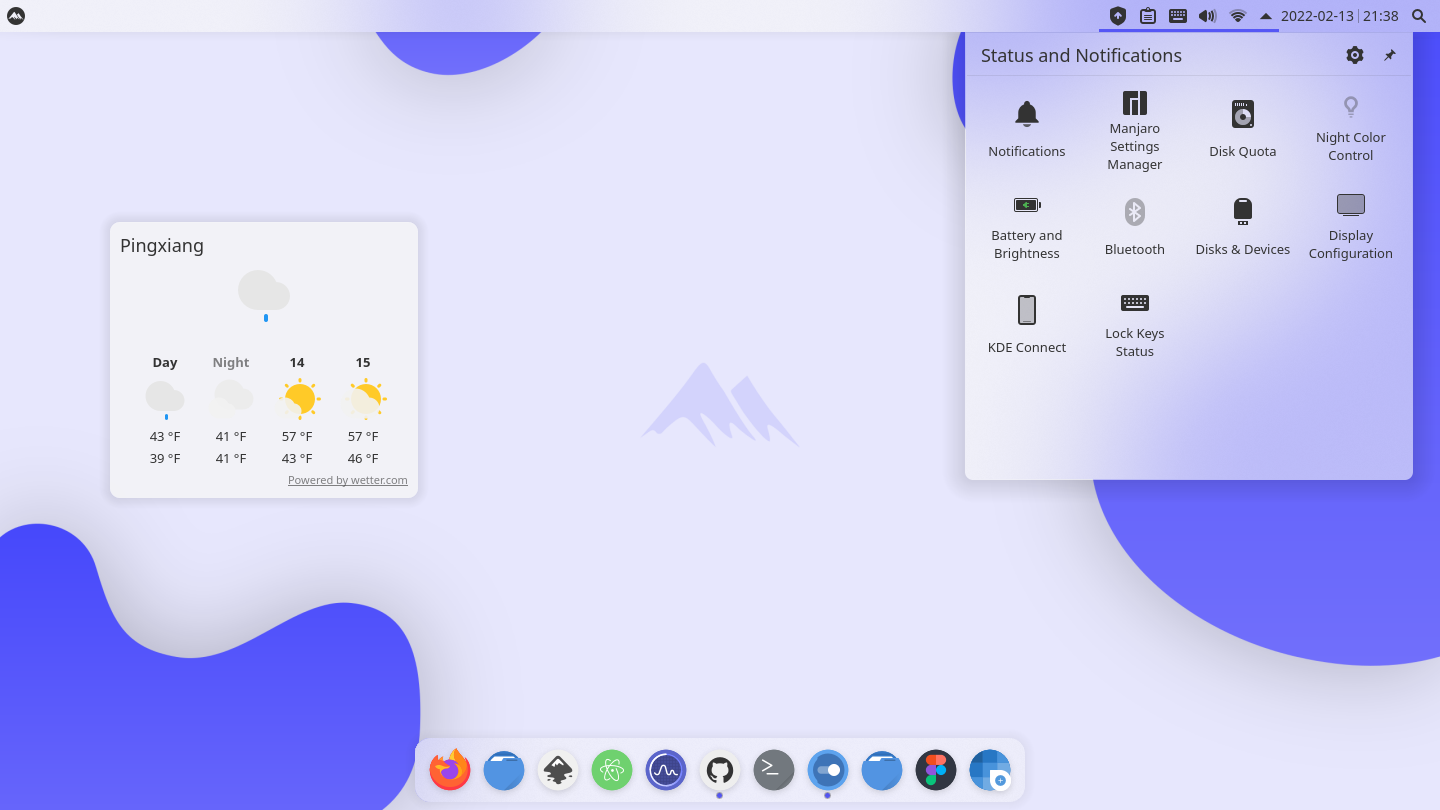Open GitHub Desktop from the dock
Screen dimensions: 1440x810
[720, 770]
